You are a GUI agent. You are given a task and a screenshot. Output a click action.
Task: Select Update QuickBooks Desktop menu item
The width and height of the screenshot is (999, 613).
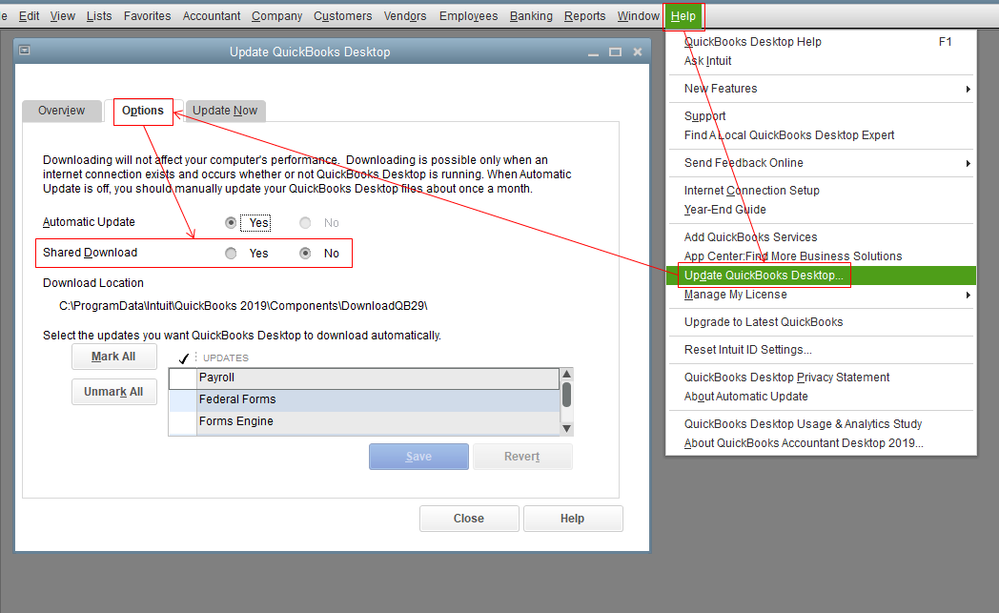pos(821,275)
